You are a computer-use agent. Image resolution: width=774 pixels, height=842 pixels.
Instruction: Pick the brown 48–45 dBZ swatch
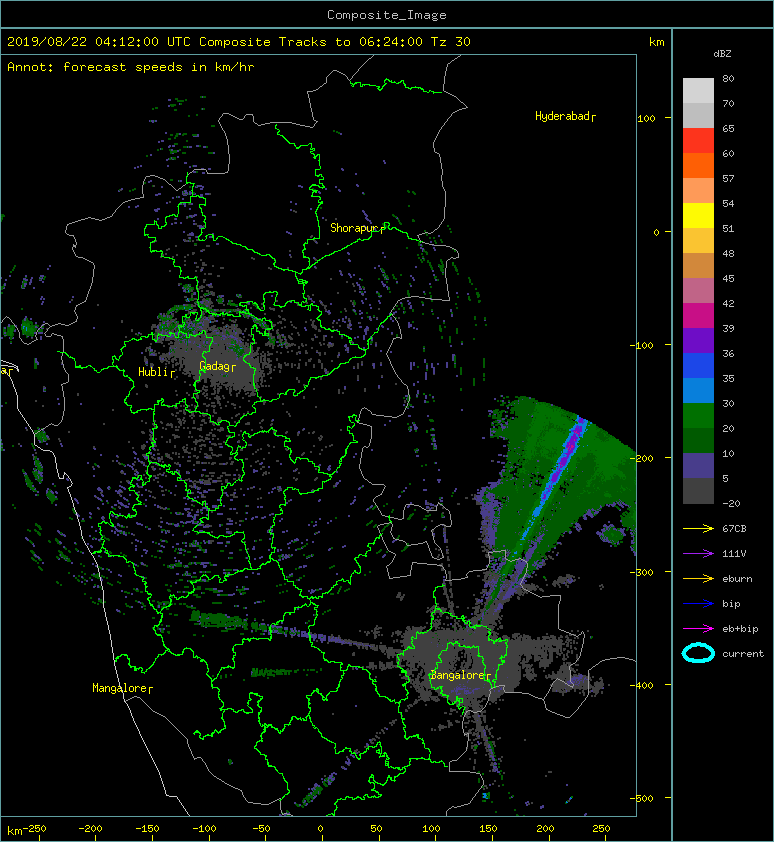tap(698, 266)
